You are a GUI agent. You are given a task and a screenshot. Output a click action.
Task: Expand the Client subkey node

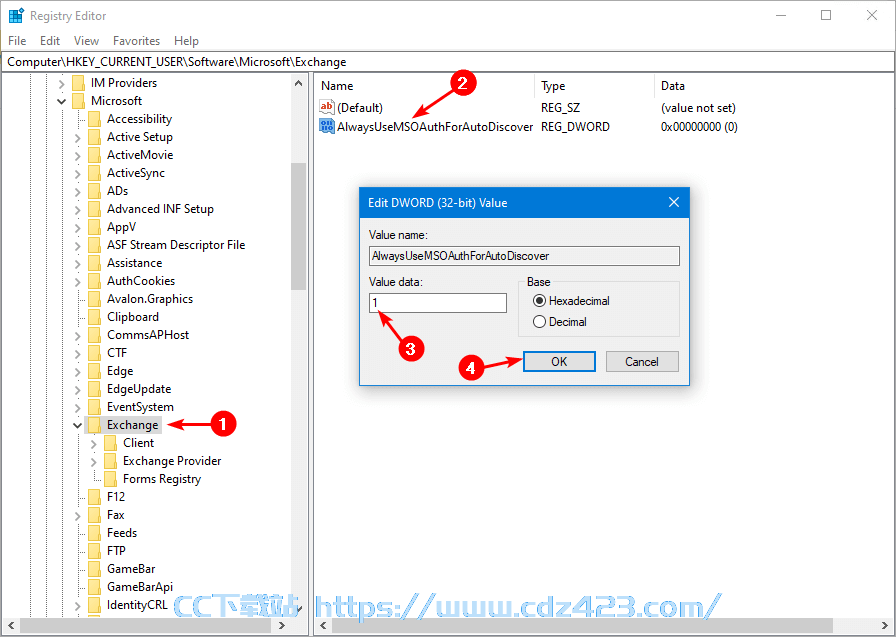coord(93,443)
